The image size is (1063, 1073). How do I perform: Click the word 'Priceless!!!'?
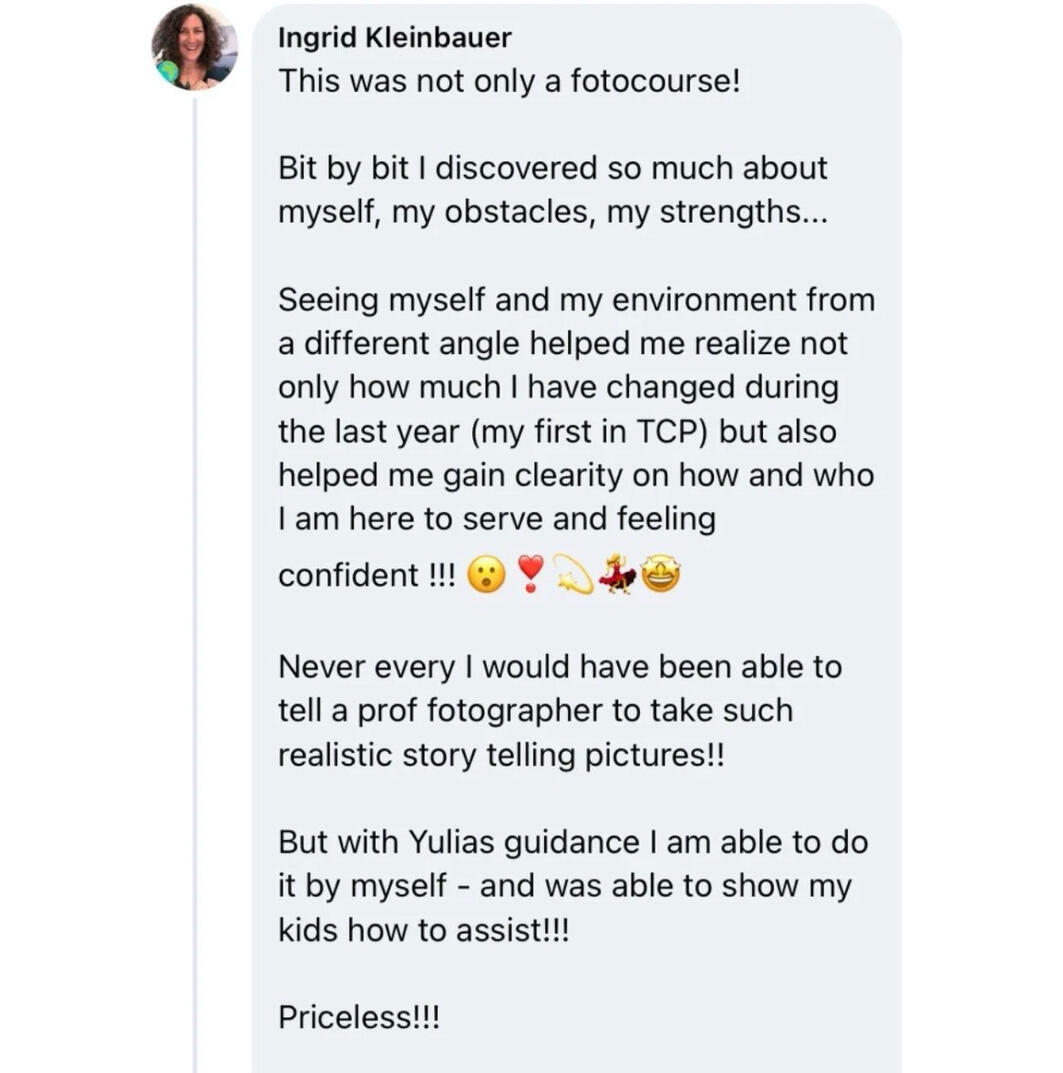[x=359, y=1017]
